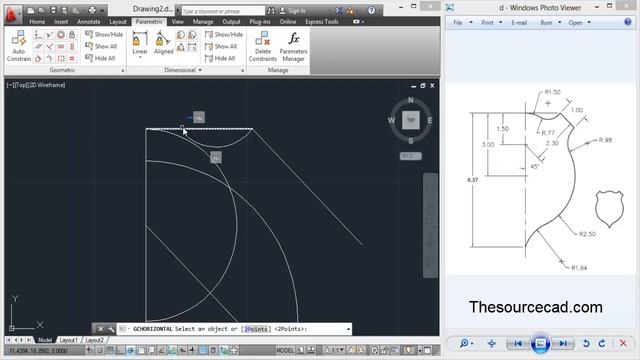Viewport: 640px width, 360px height.
Task: Rotate counterclockwise in Photo Viewer
Action: [586, 344]
